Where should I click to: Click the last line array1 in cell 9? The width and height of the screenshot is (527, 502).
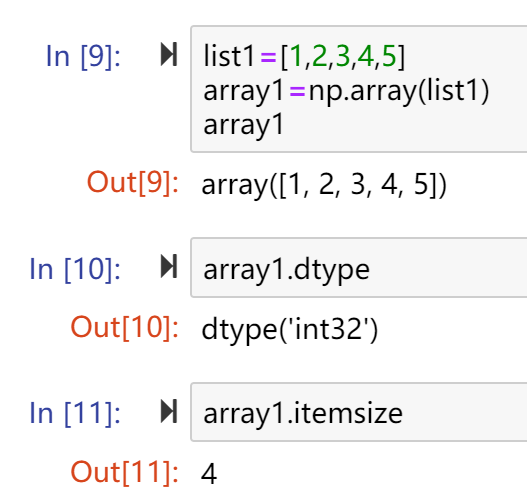click(x=244, y=125)
